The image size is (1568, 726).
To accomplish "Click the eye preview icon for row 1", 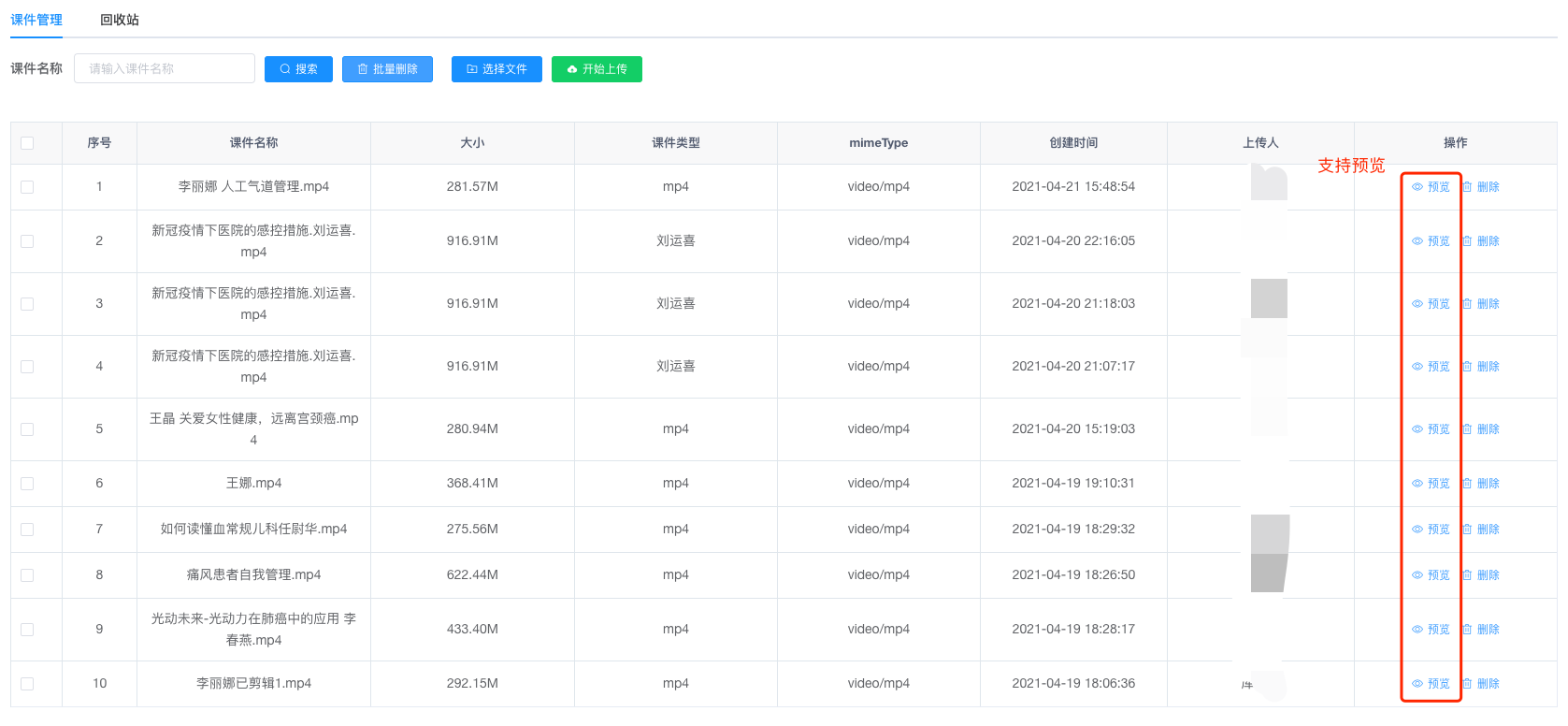I will [1417, 187].
